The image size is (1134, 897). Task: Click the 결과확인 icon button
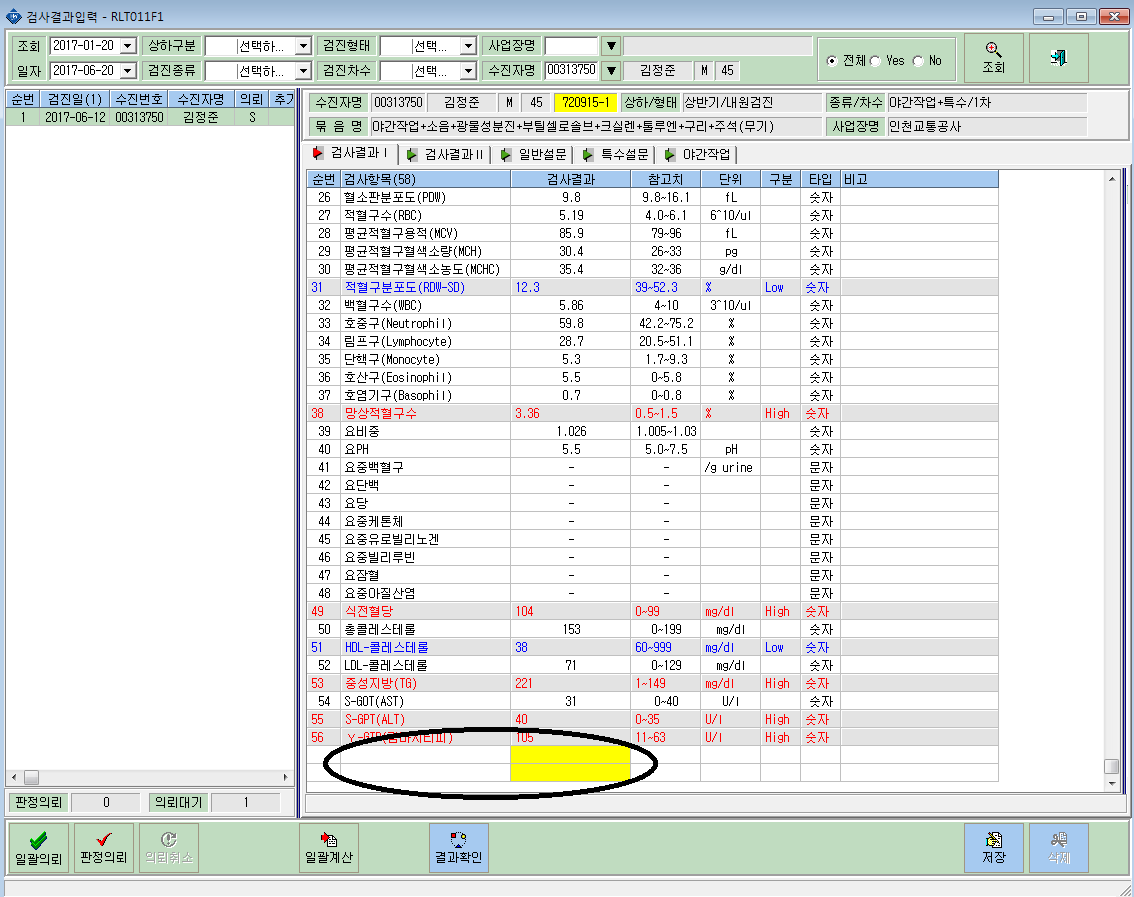(459, 848)
